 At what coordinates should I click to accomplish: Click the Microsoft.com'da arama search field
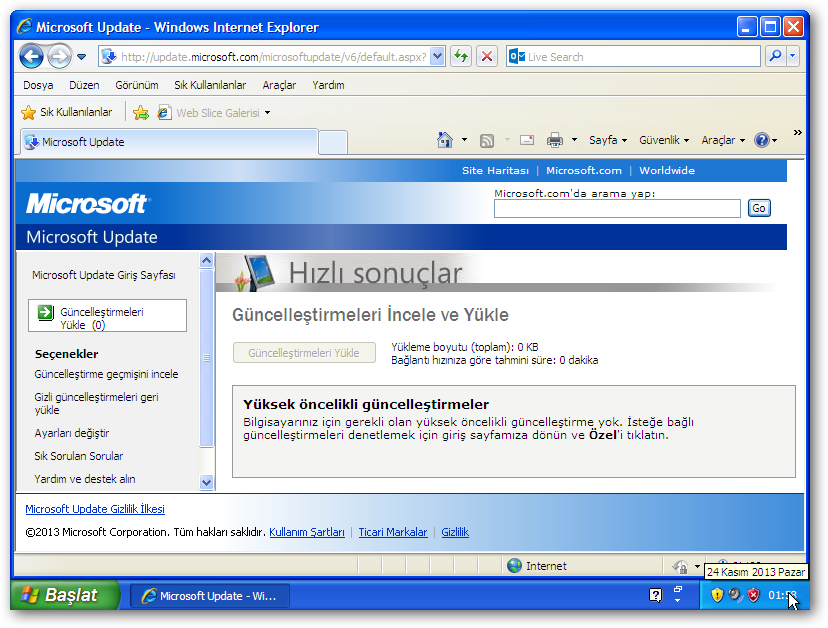click(617, 208)
